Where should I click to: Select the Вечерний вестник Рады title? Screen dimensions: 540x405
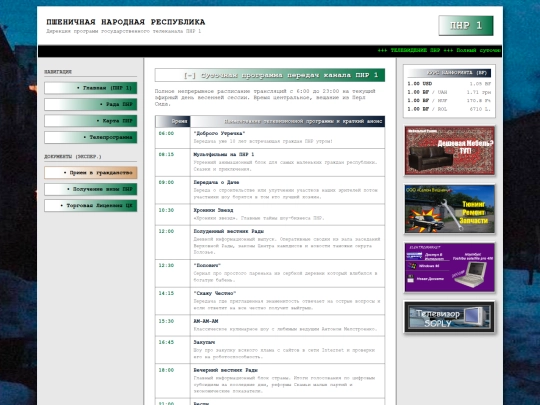coord(226,370)
